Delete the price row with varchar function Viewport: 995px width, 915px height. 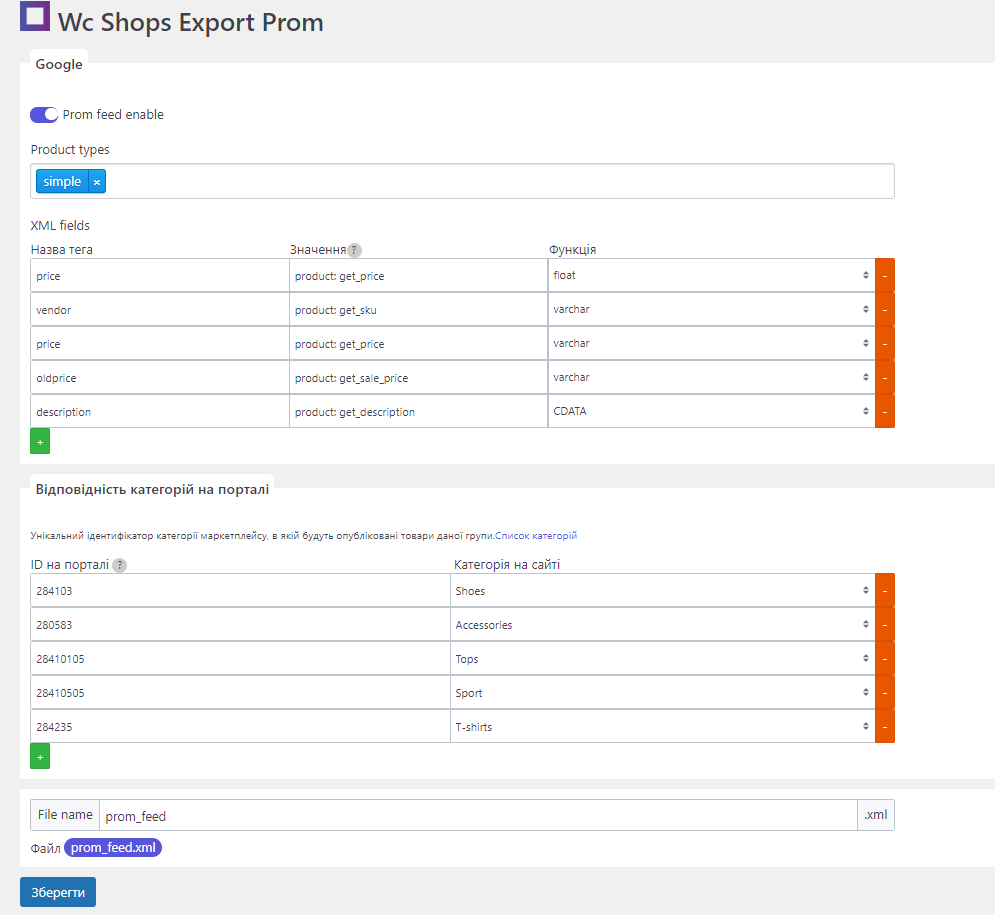coord(885,343)
